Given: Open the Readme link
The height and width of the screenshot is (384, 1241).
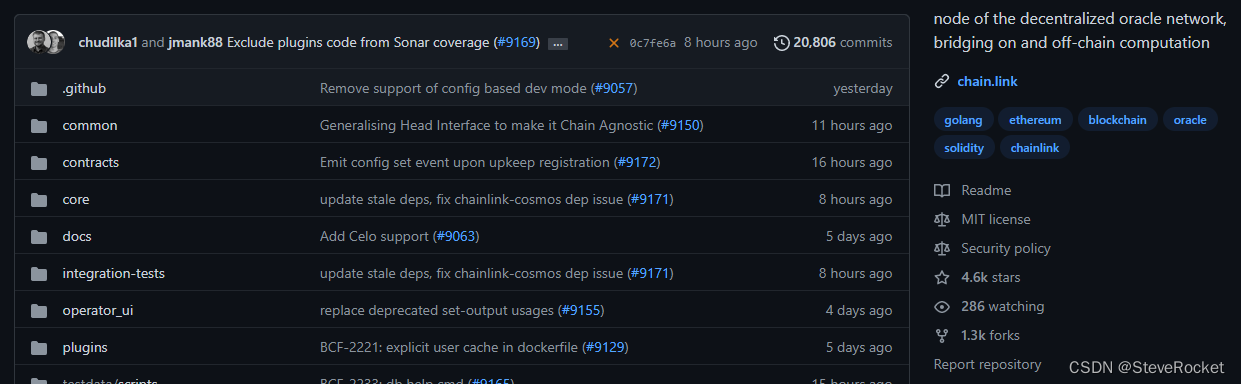Looking at the screenshot, I should click(986, 190).
